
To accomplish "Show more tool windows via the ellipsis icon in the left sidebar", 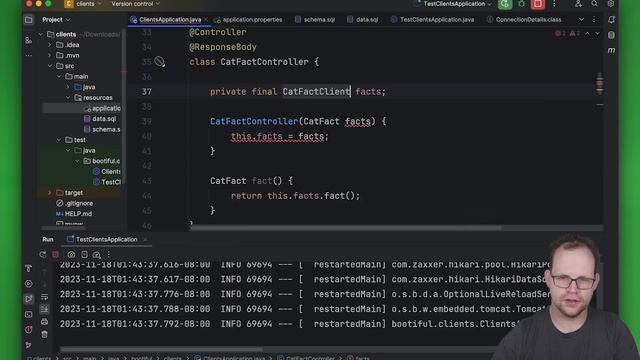I will tap(29, 55).
